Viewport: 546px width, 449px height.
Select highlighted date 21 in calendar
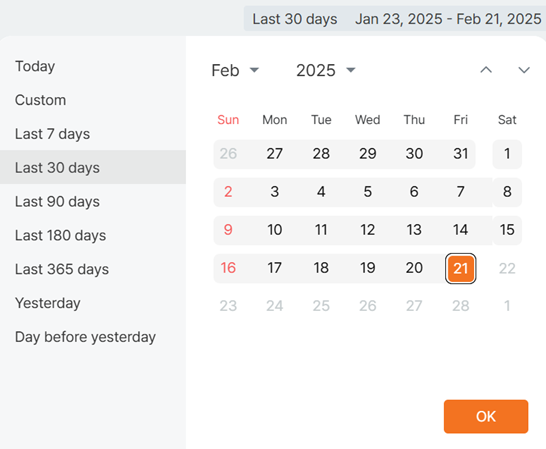(x=460, y=268)
